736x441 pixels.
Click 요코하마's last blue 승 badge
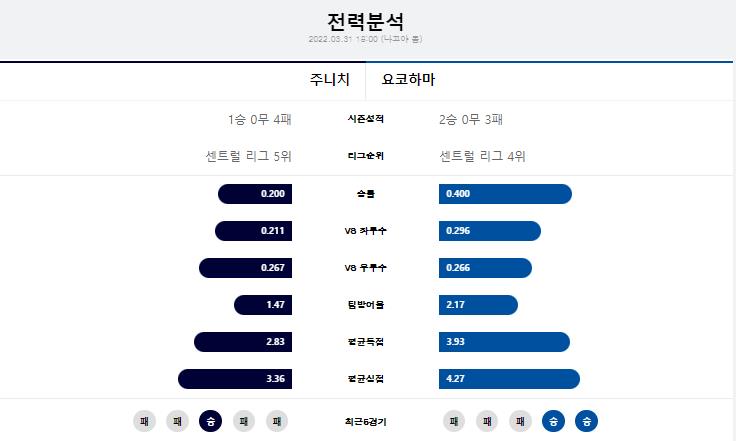(587, 421)
